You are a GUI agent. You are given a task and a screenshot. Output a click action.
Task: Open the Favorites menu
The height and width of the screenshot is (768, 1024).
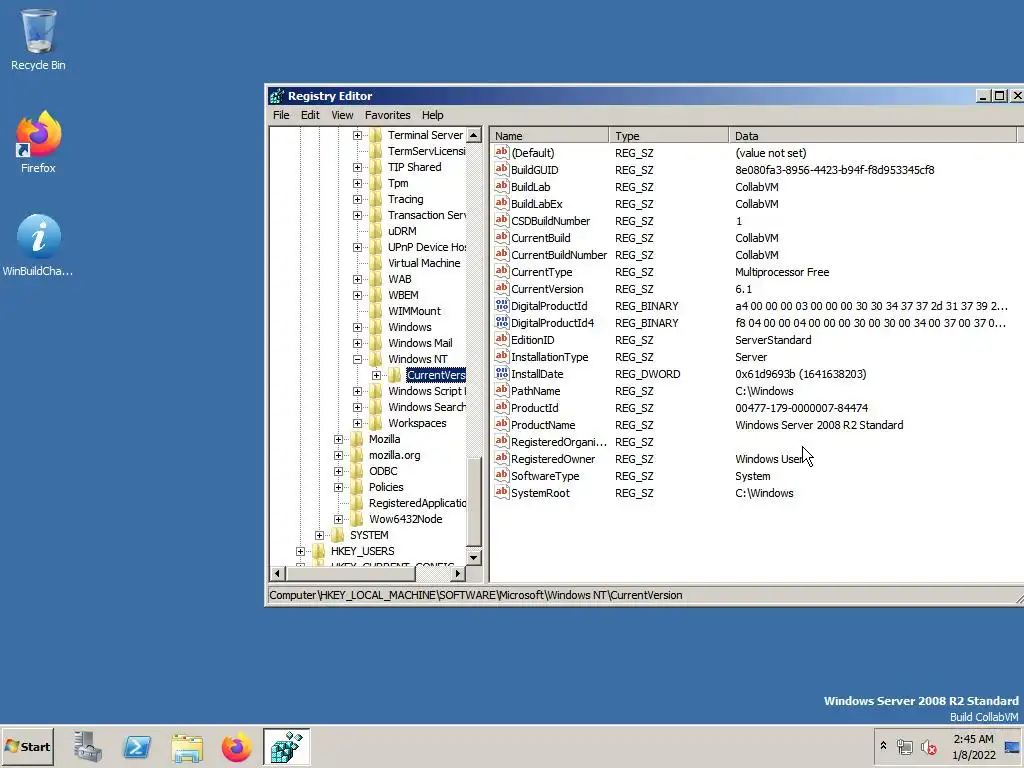pyautogui.click(x=387, y=115)
